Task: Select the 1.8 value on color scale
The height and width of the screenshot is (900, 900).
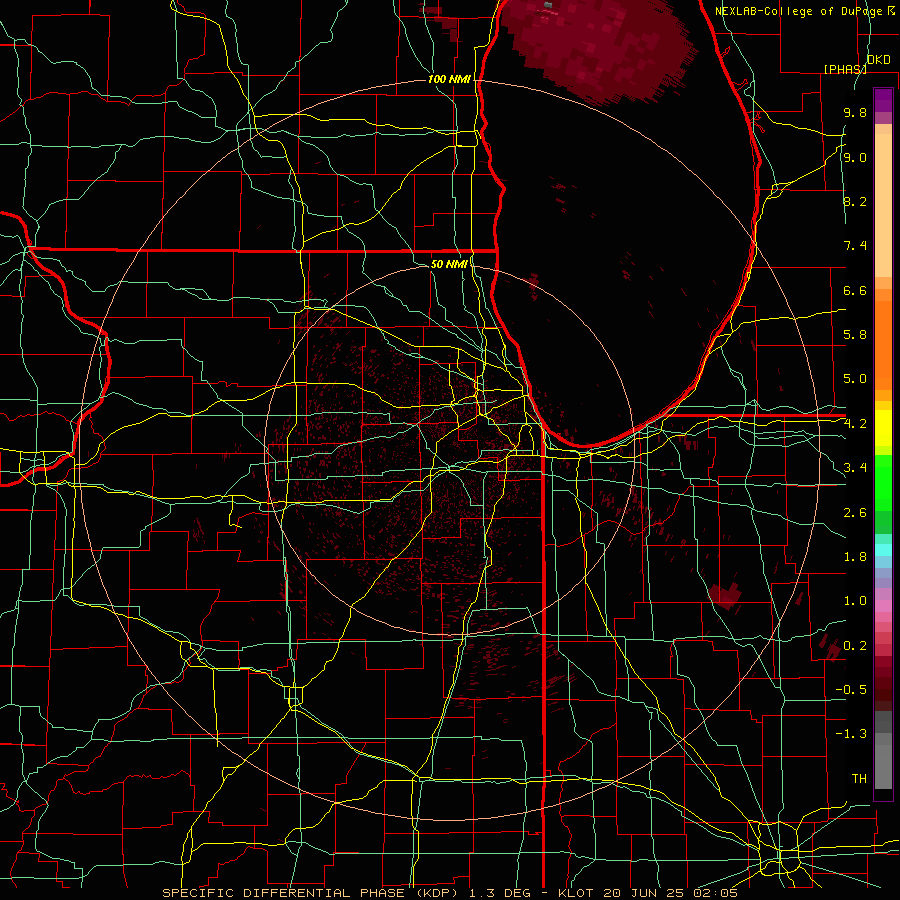Action: pyautogui.click(x=855, y=557)
